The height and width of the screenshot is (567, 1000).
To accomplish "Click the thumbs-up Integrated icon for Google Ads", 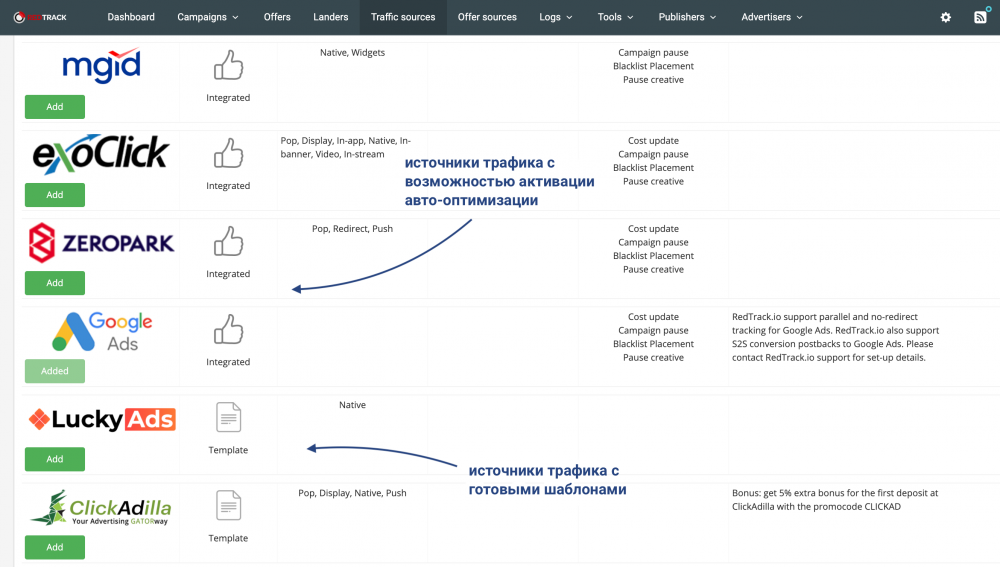I will pyautogui.click(x=228, y=328).
